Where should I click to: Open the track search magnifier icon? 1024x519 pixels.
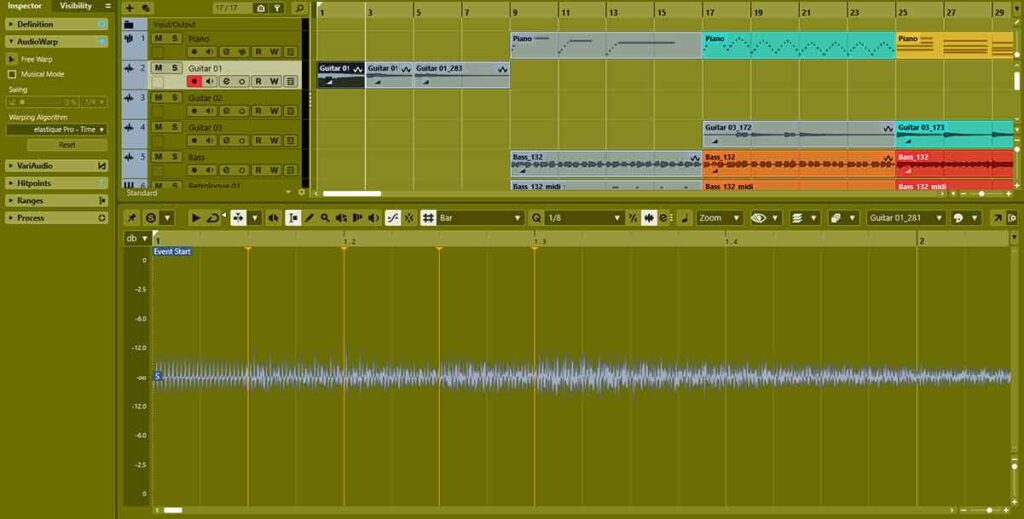click(299, 8)
